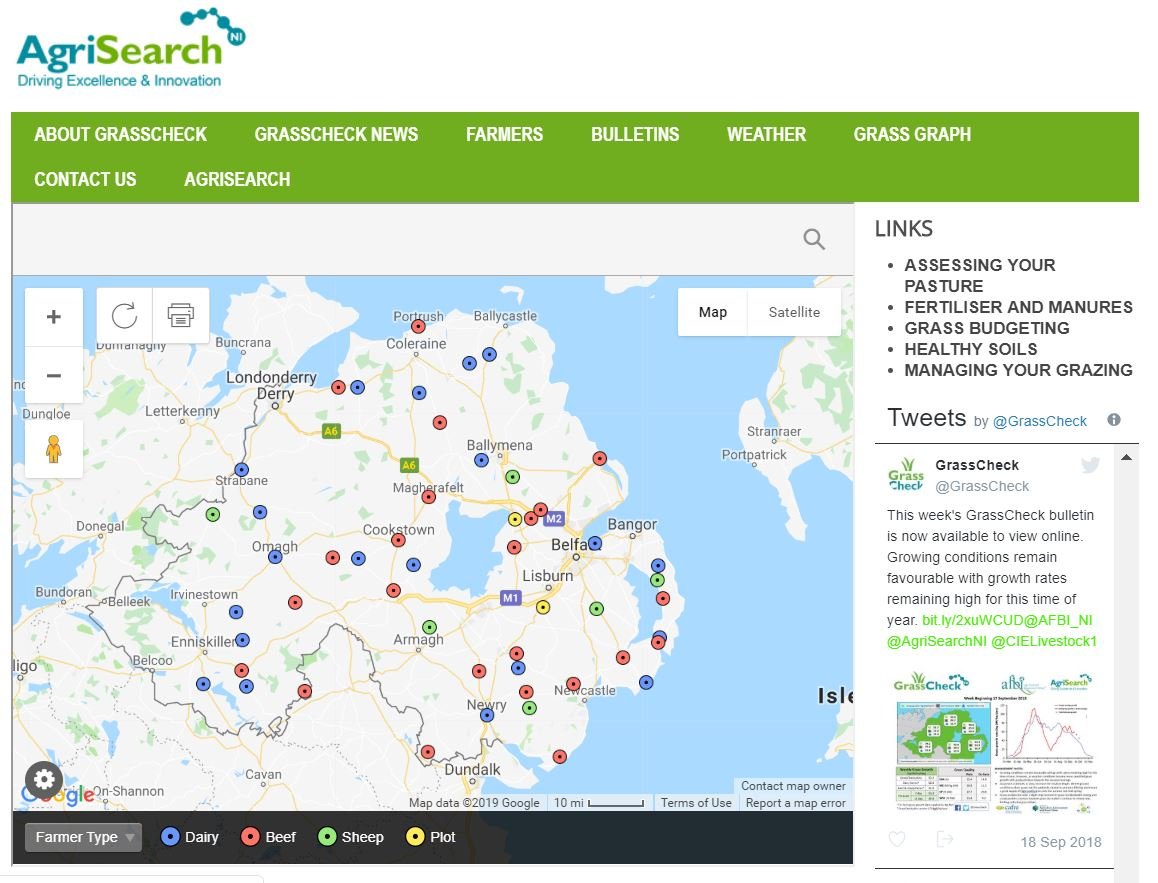Click the map search input field
This screenshot has width=1158, height=883.
[400, 239]
